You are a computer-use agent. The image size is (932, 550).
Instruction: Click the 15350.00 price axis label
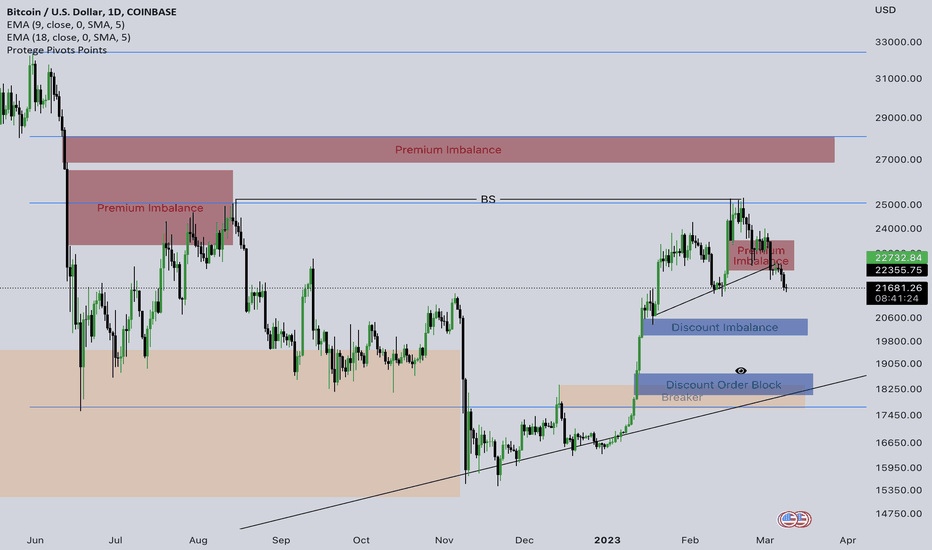coord(898,490)
